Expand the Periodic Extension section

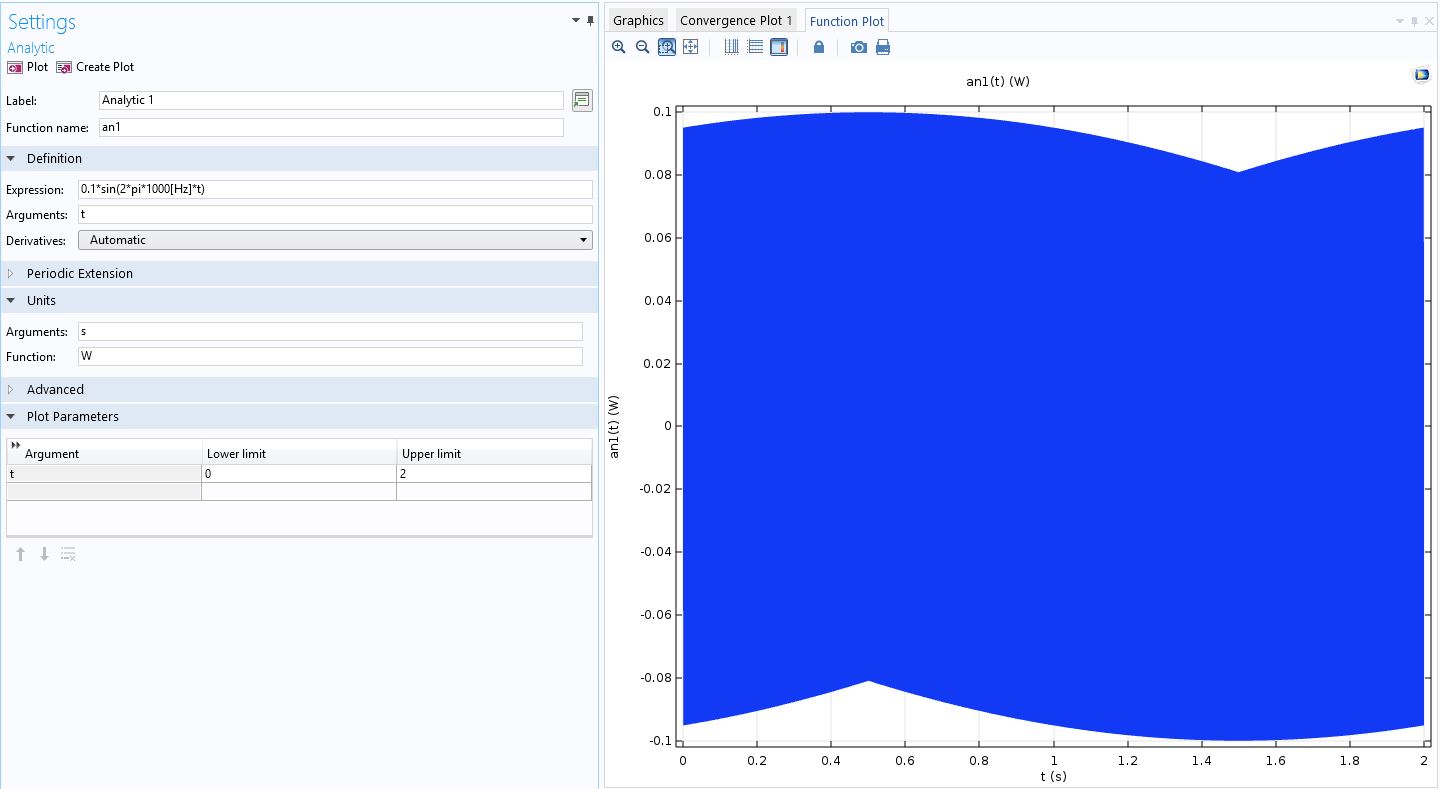pyautogui.click(x=79, y=273)
